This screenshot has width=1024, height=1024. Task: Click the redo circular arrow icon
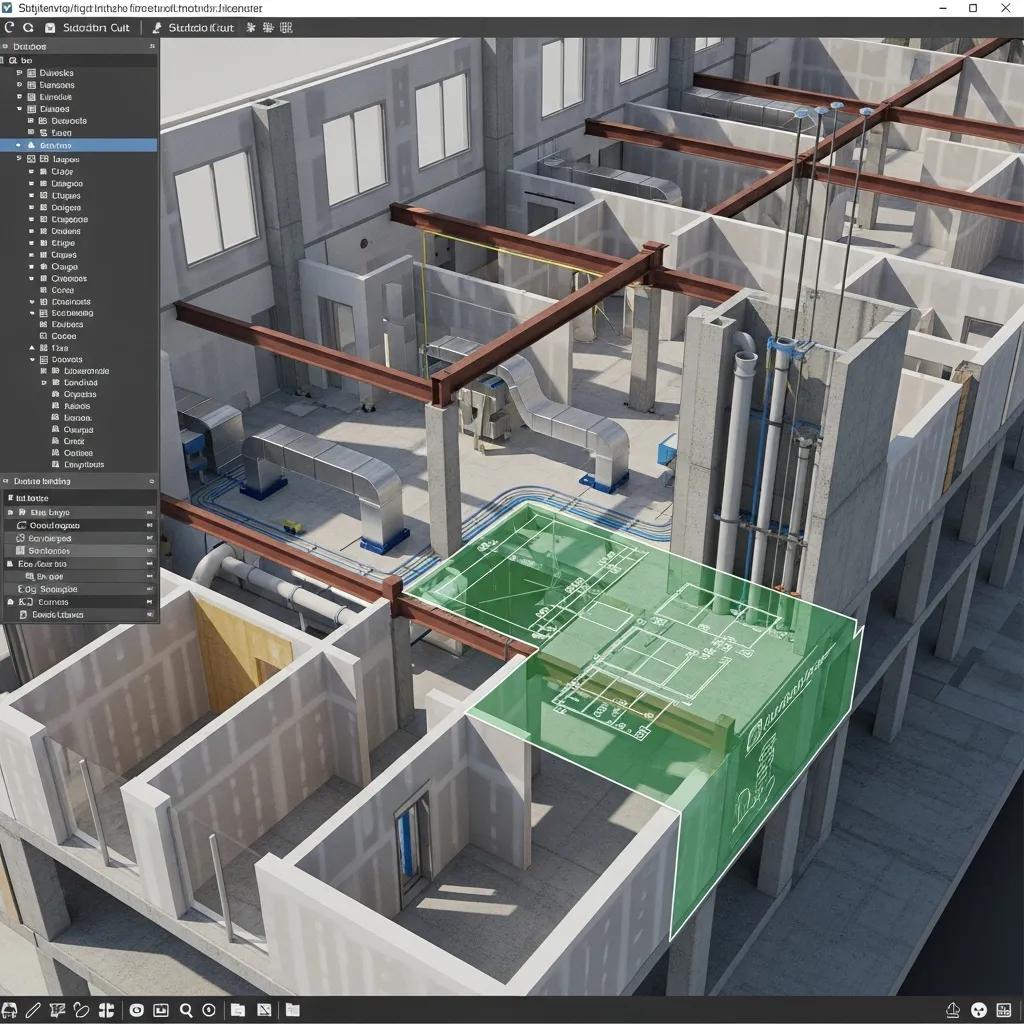click(x=28, y=27)
